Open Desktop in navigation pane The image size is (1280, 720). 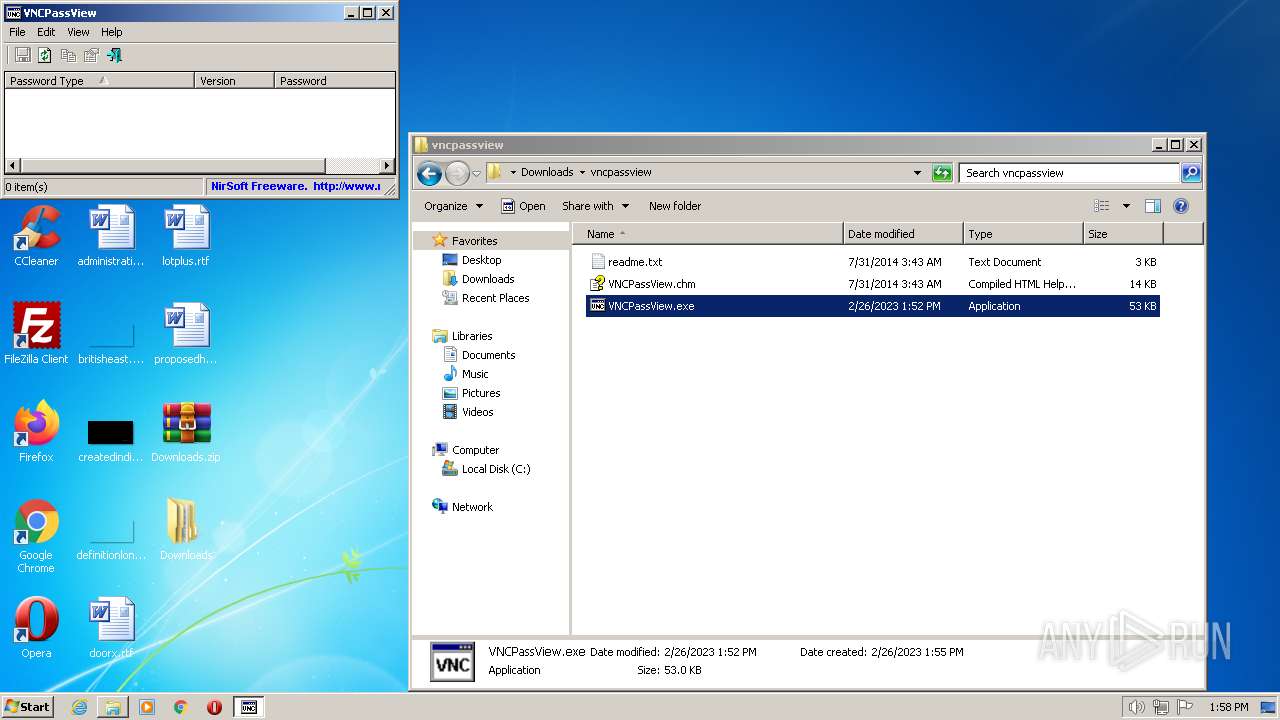[x=481, y=260]
